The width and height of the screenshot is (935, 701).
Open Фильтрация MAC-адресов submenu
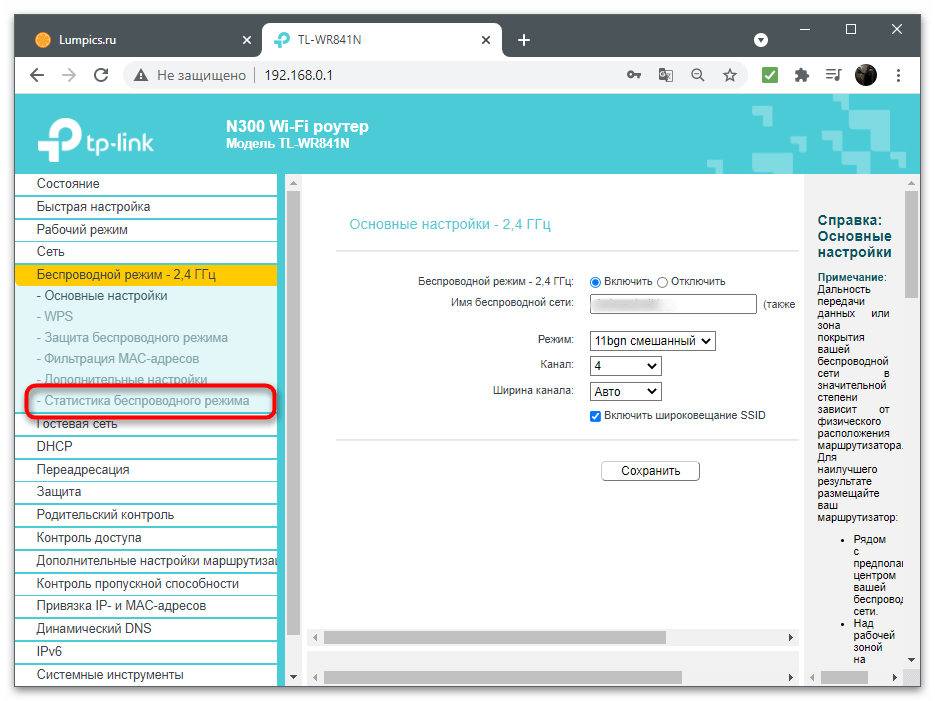117,359
